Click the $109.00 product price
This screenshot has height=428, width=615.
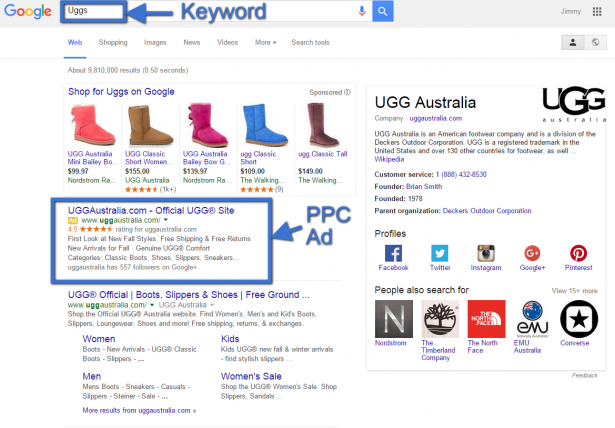click(253, 171)
